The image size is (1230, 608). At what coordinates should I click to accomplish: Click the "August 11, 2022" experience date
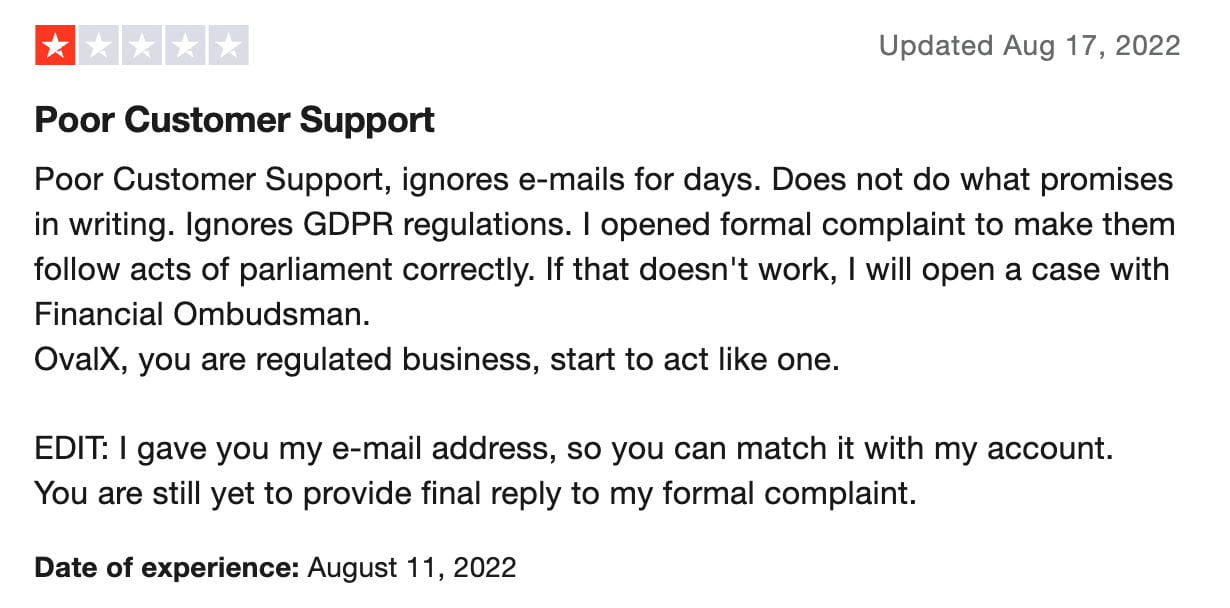412,569
